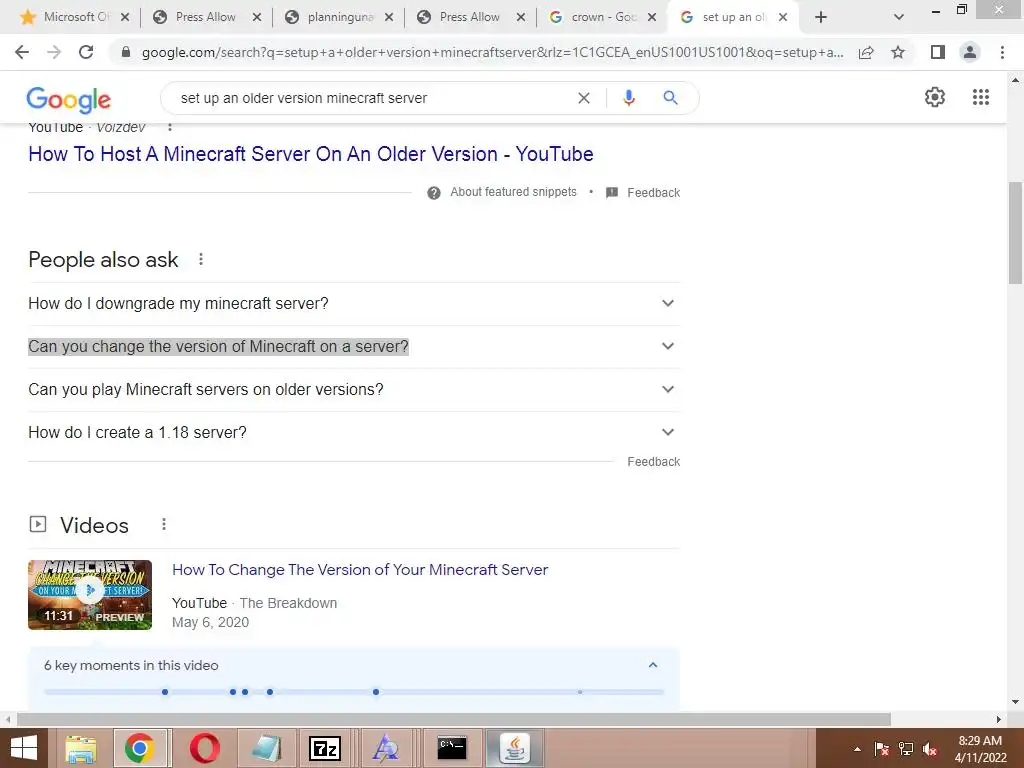Click the last key moment dot
The width and height of the screenshot is (1024, 768).
[x=580, y=692]
